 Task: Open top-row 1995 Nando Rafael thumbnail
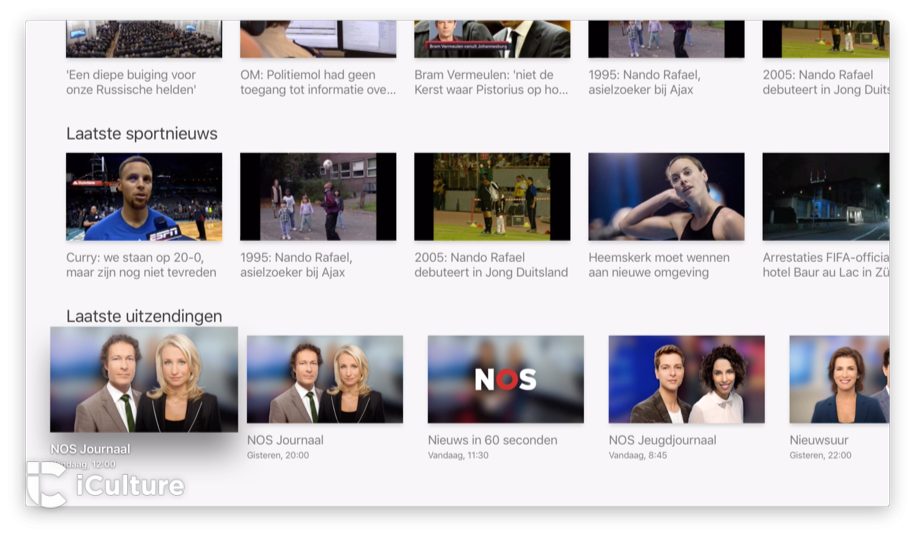[x=666, y=39]
